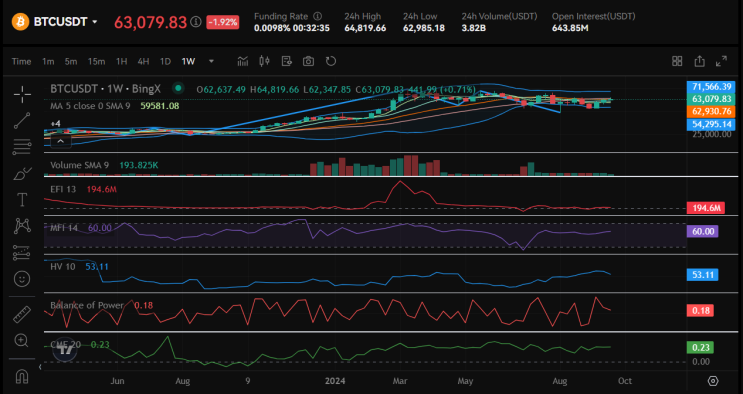Click the Volume SMA 9 indicator label

79,165
